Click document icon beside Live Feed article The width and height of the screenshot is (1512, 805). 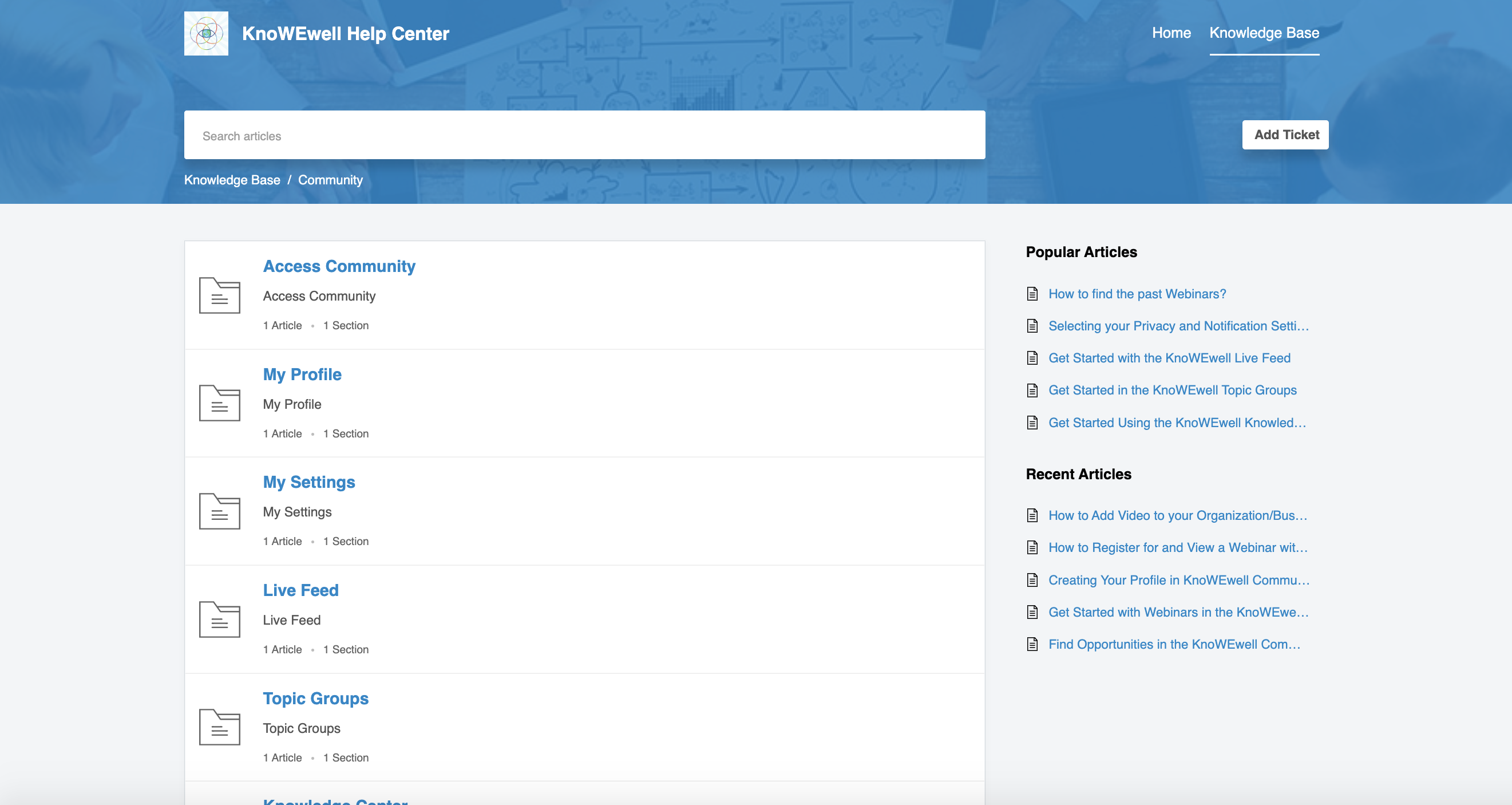pyautogui.click(x=1032, y=358)
